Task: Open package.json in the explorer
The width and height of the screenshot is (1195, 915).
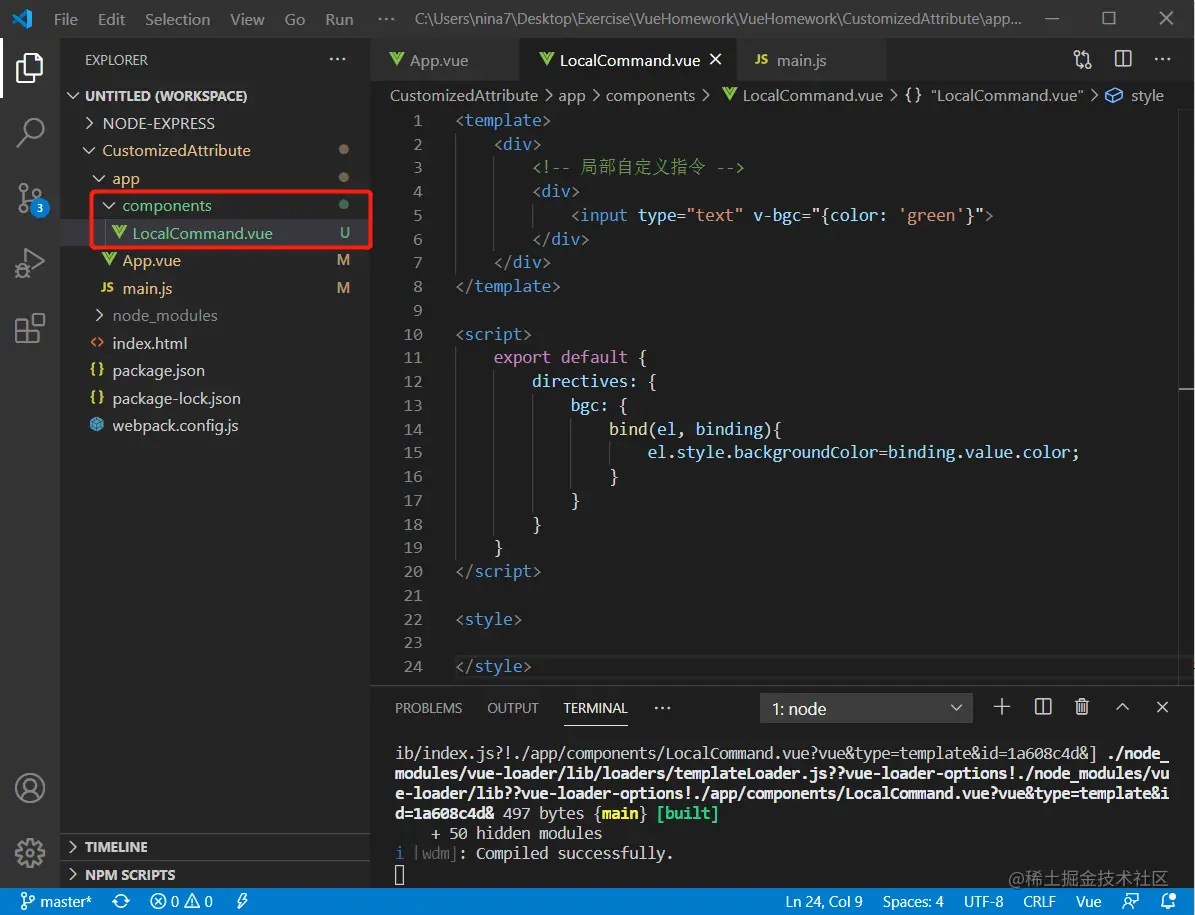Action: click(216, 370)
